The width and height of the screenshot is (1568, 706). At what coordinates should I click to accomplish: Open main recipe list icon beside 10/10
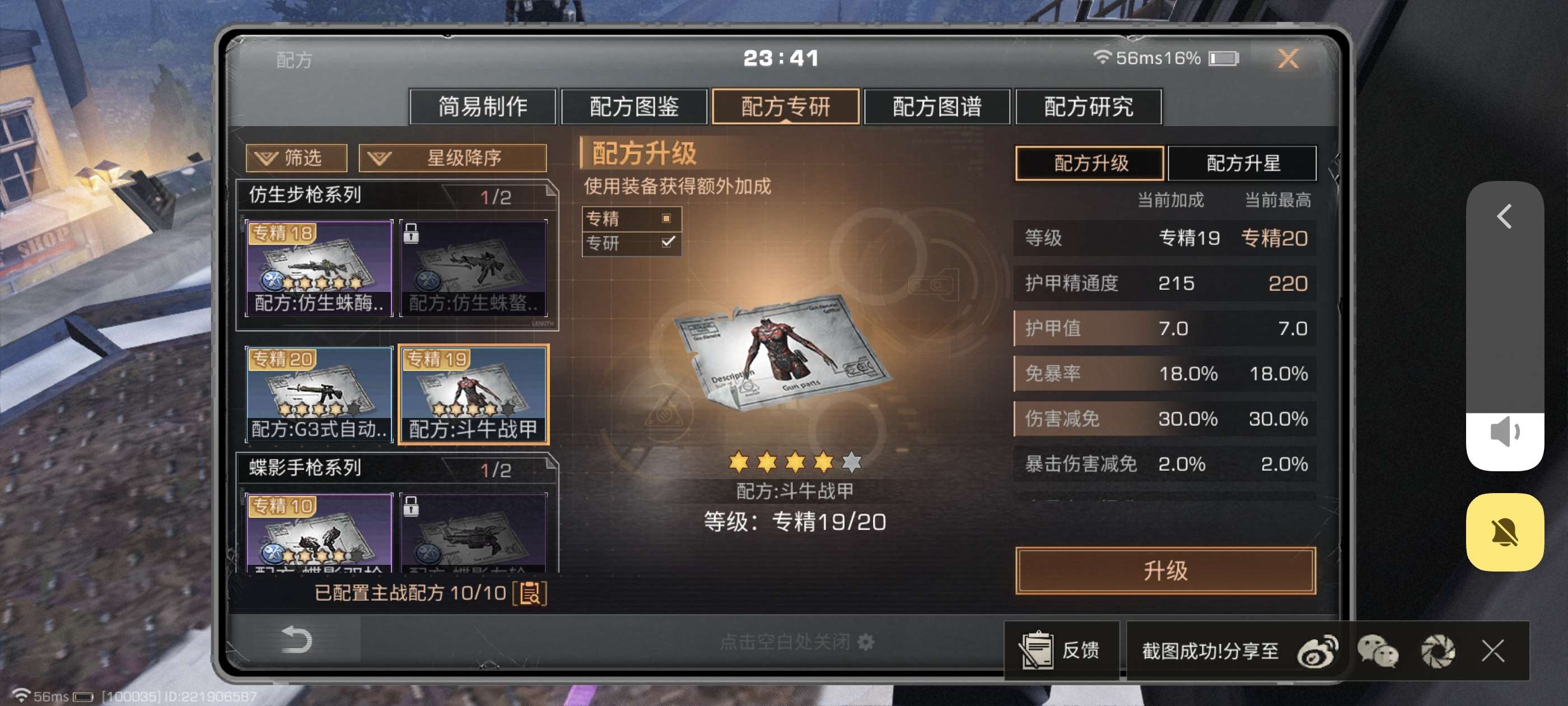point(530,593)
